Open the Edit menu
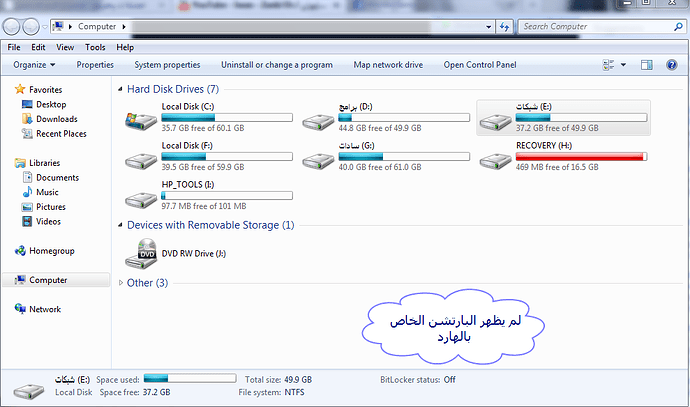This screenshot has height=407, width=690. click(38, 47)
